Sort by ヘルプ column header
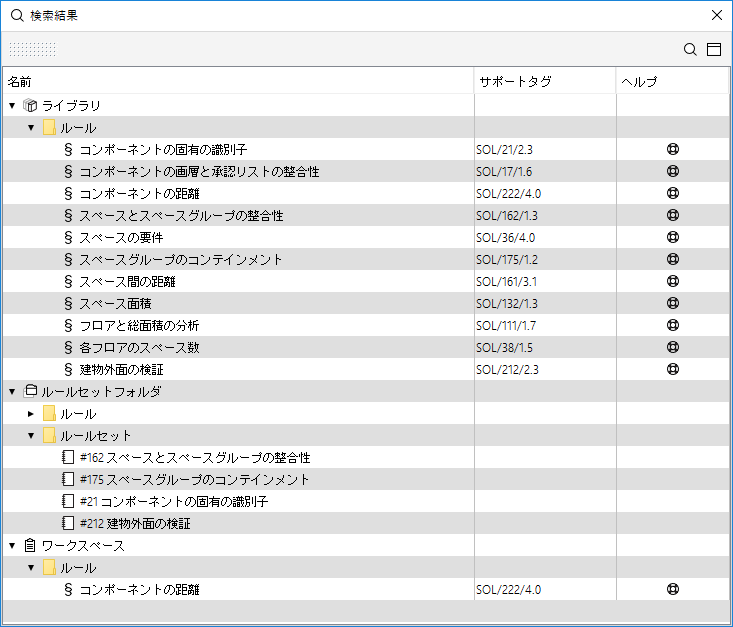Viewport: 733px width, 627px height. 672,81
